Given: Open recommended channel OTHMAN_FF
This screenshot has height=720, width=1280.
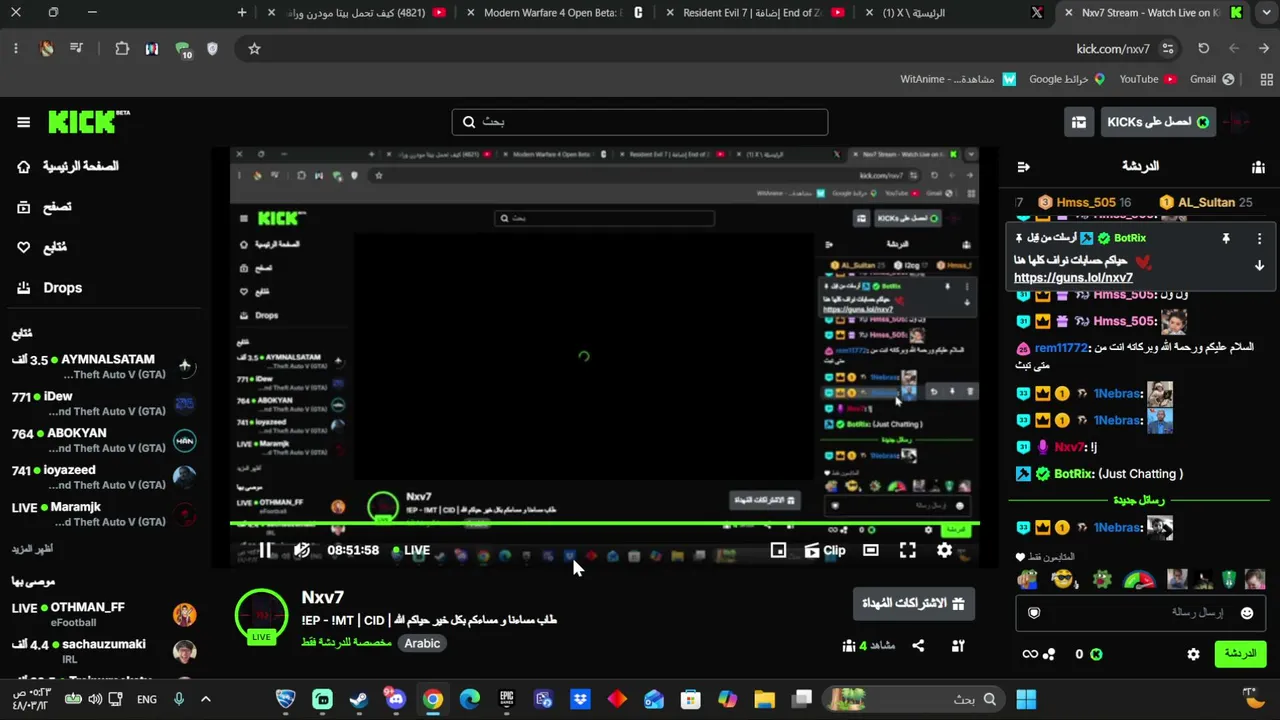Looking at the screenshot, I should tap(104, 615).
